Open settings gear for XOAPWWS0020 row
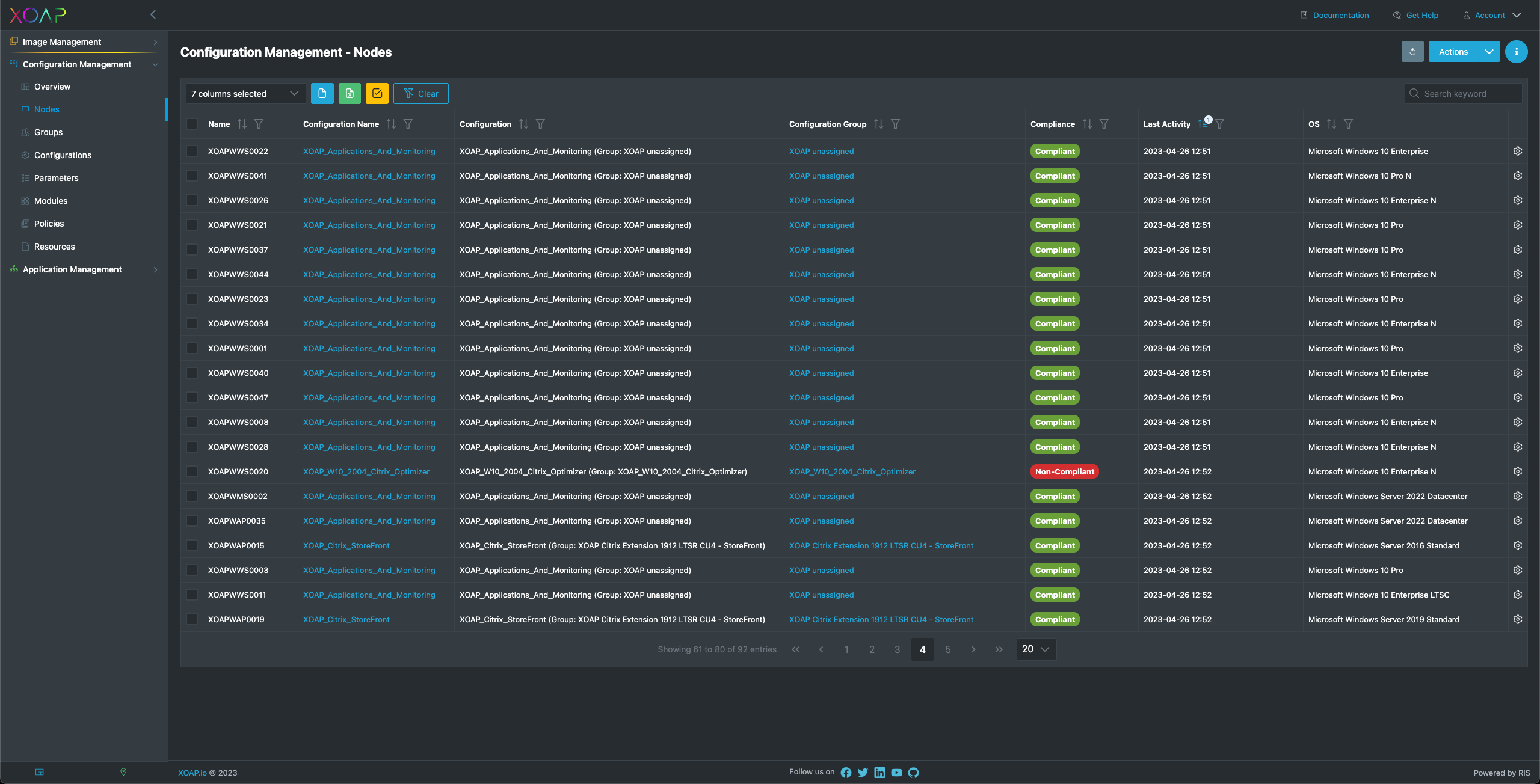This screenshot has width=1540, height=784. tap(1517, 471)
